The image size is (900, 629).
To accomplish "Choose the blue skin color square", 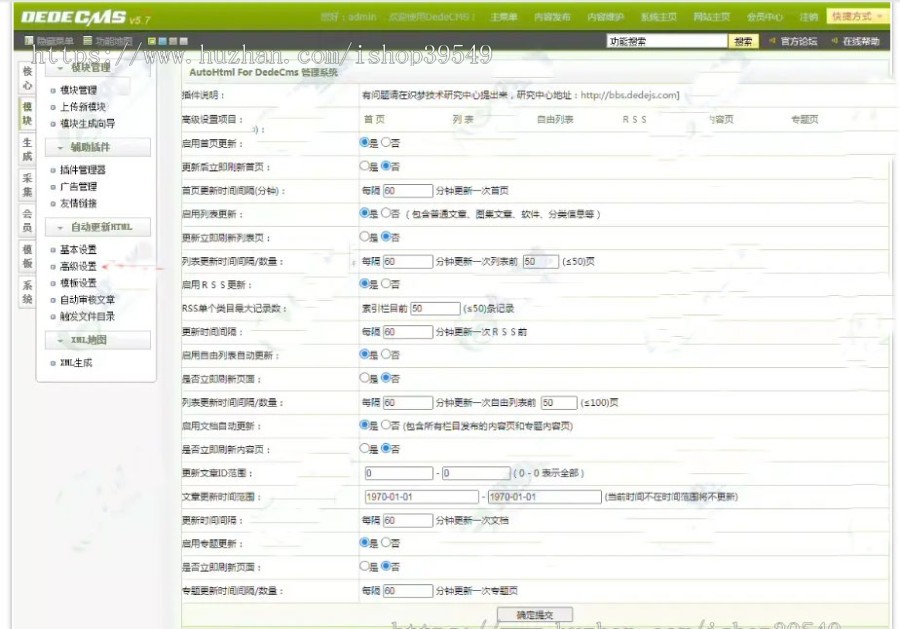I will click(162, 41).
